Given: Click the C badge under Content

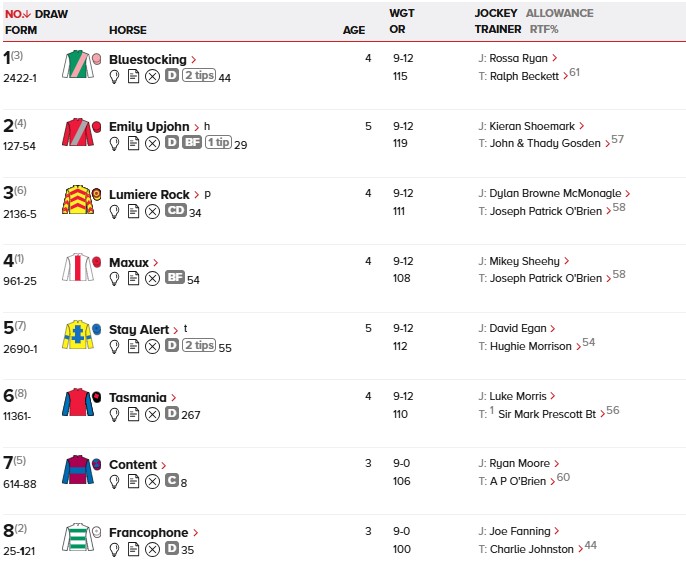Looking at the screenshot, I should [171, 481].
